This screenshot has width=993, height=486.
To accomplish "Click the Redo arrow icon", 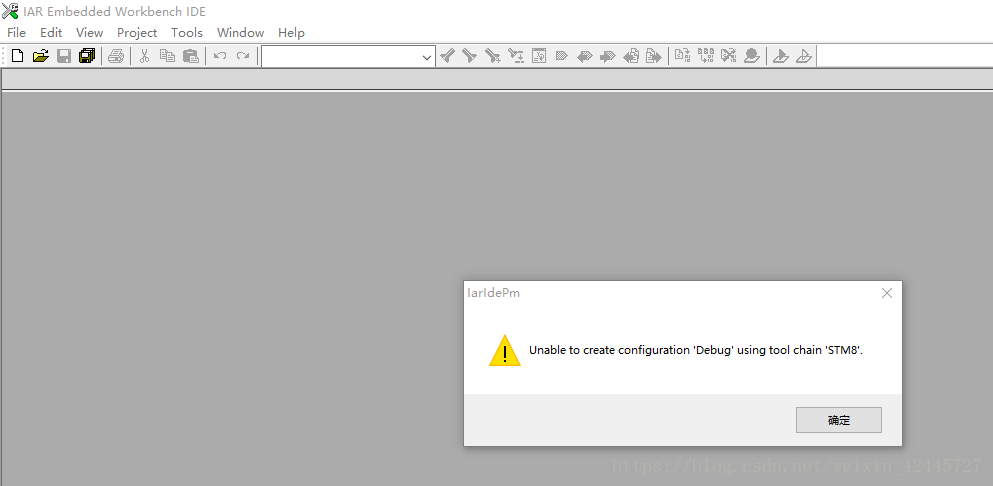I will (243, 56).
